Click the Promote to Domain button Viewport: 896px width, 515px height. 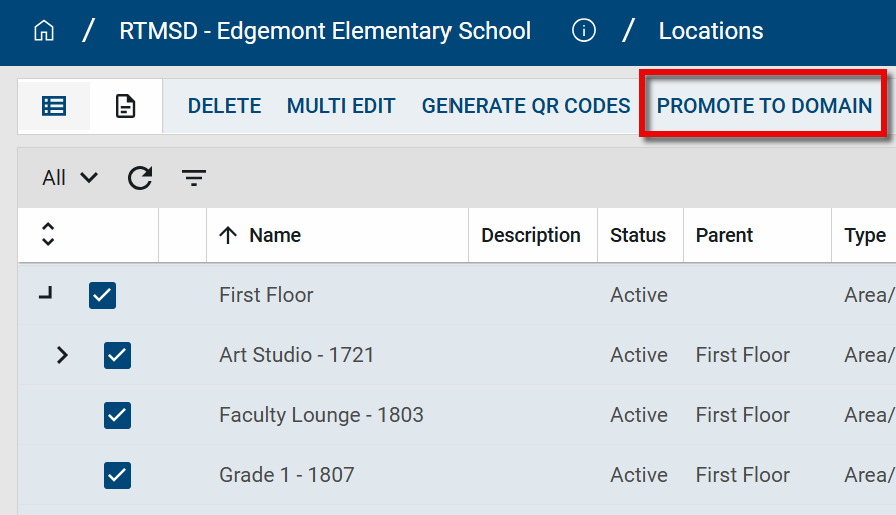coord(764,106)
